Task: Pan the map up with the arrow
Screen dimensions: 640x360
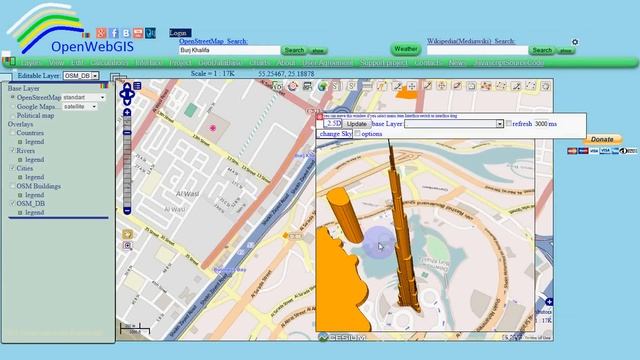Action: (127, 86)
